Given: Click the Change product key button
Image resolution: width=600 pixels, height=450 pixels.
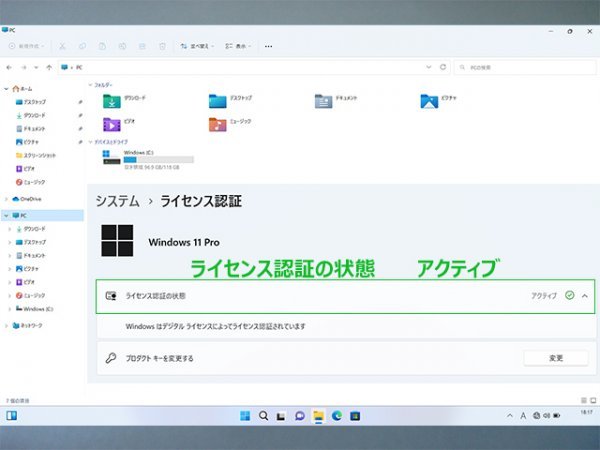Looking at the screenshot, I should [x=556, y=358].
